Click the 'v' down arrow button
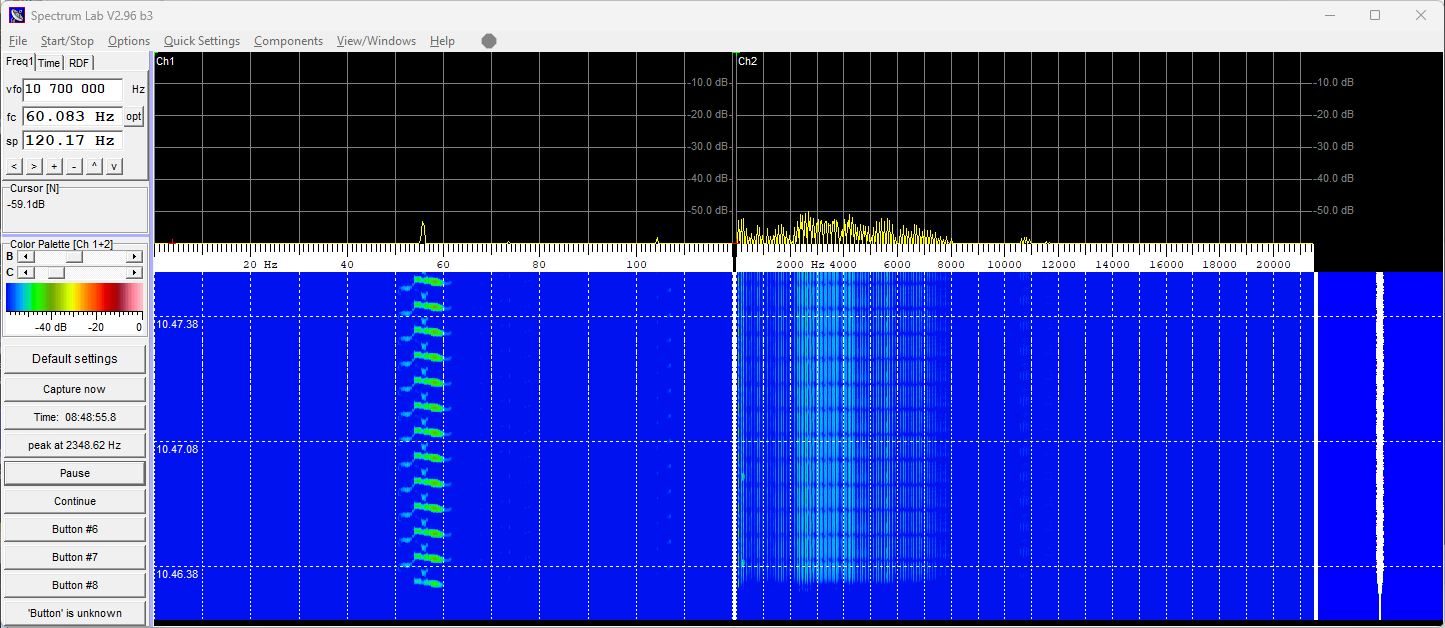Viewport: 1445px width, 628px height. [114, 166]
